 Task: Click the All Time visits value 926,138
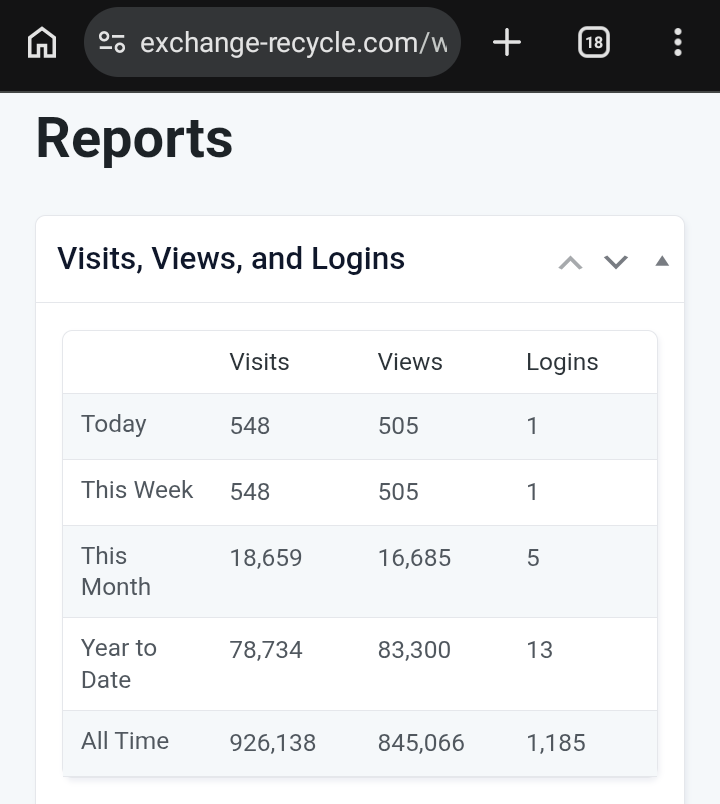click(273, 743)
